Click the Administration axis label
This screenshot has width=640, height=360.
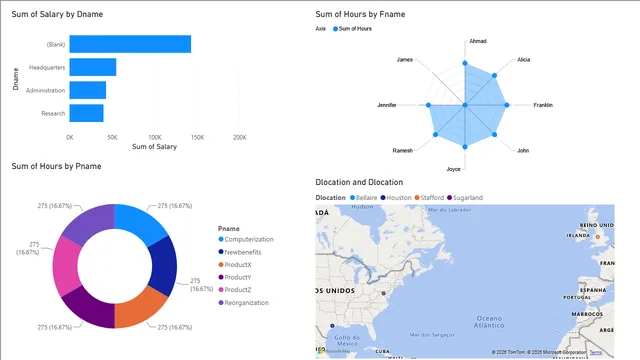(45, 90)
